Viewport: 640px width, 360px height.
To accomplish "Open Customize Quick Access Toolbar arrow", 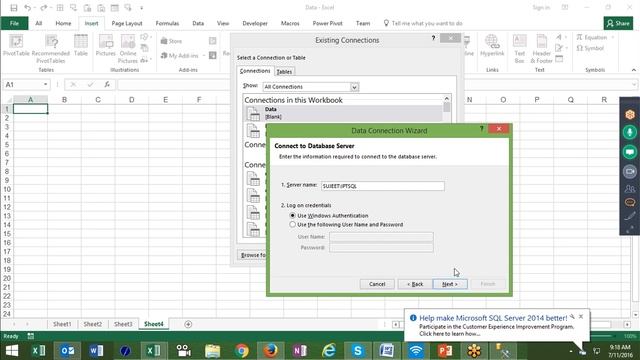I will tap(142, 8).
